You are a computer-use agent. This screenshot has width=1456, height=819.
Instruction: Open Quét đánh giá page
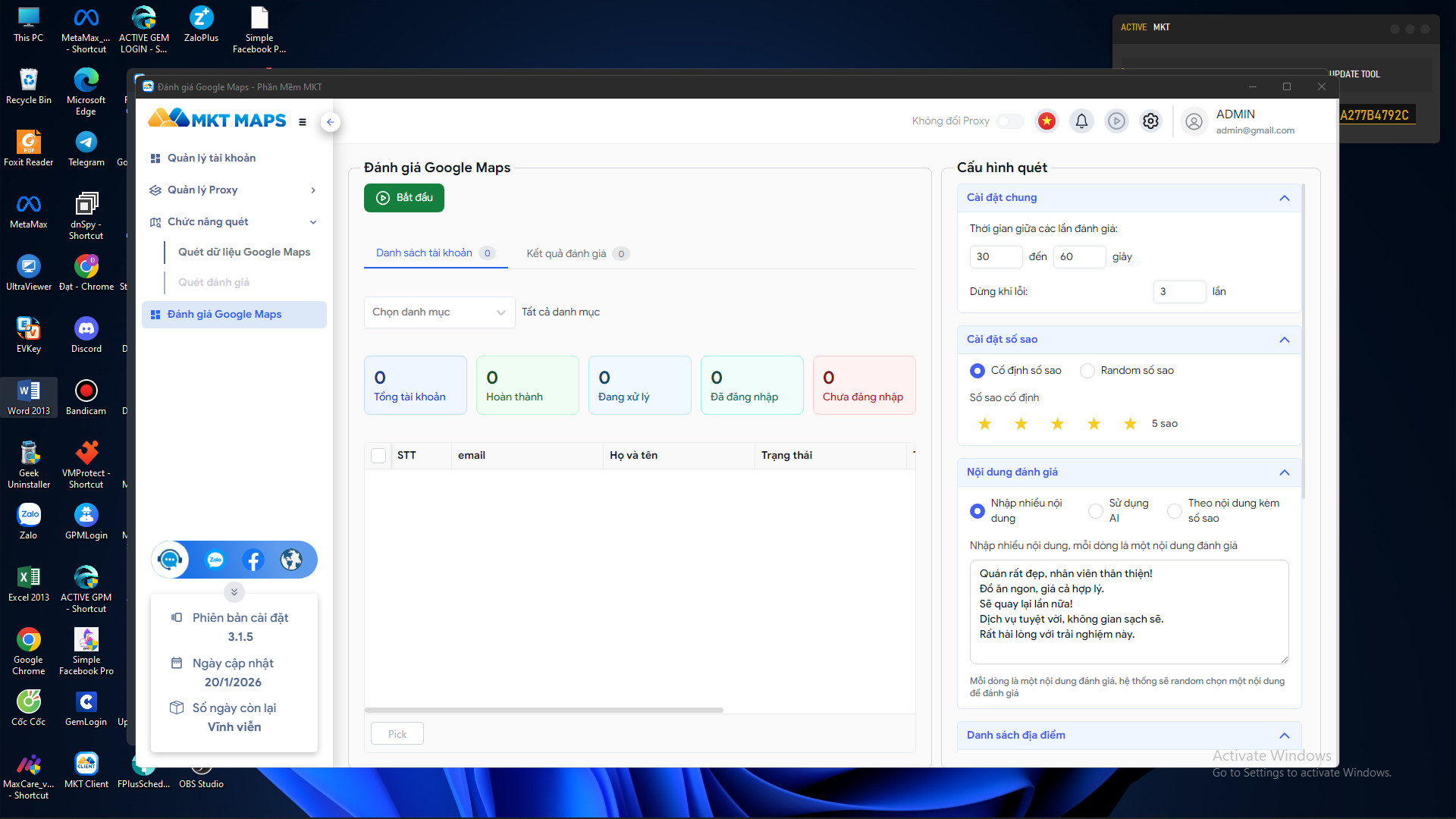pyautogui.click(x=214, y=282)
